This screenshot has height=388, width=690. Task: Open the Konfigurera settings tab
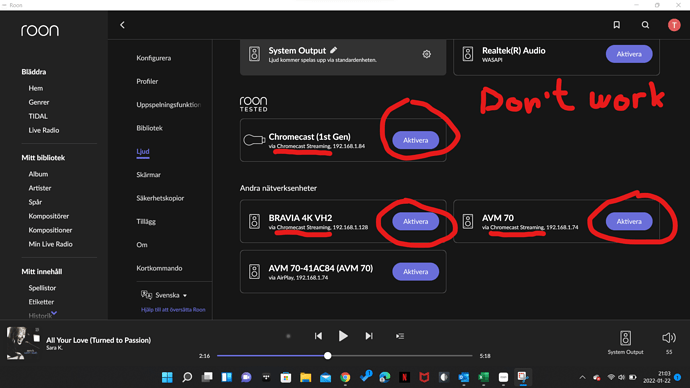point(154,58)
